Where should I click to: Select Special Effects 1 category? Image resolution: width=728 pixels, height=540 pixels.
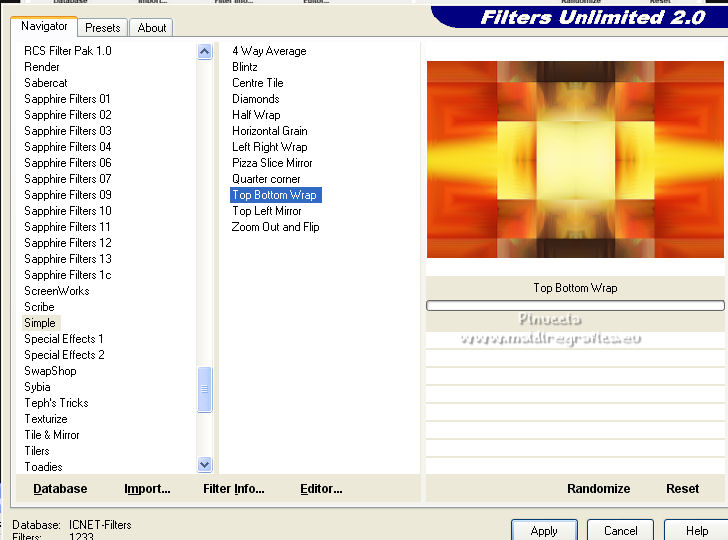64,339
